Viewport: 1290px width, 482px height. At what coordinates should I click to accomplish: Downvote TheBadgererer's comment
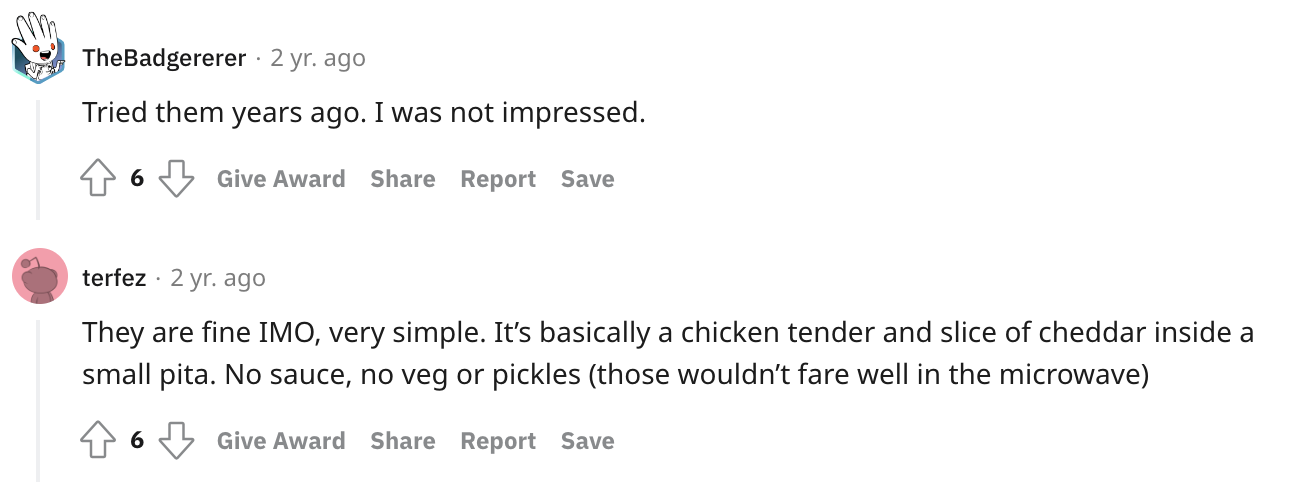click(176, 180)
